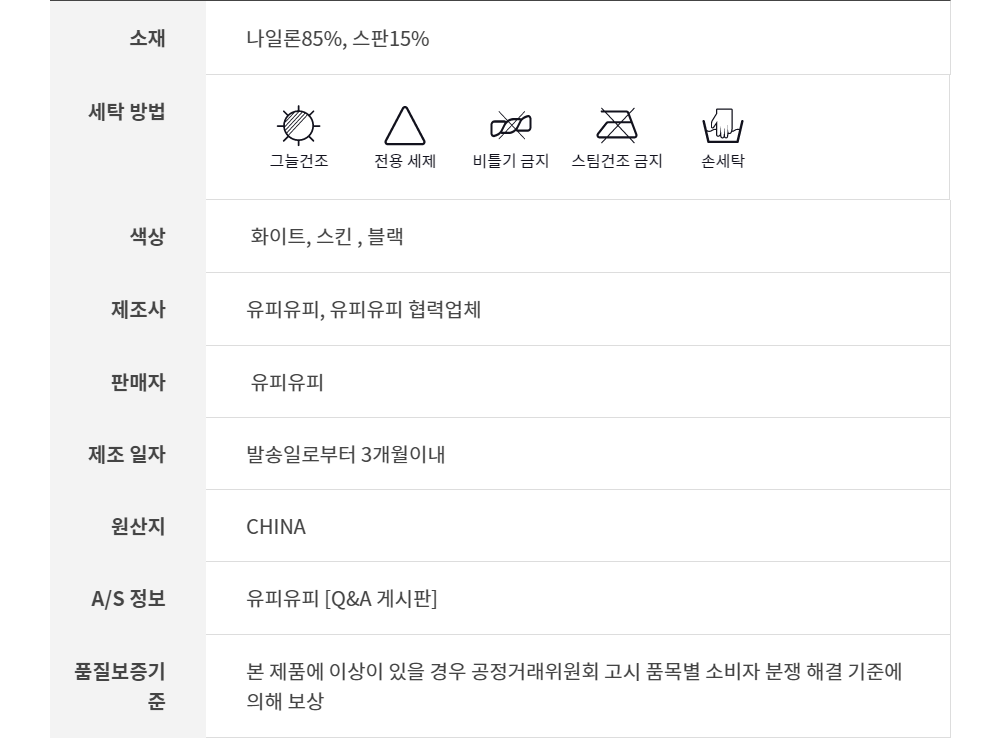Click the hand-wash (손세탁) basin icon
The width and height of the screenshot is (1000, 738).
pos(723,126)
